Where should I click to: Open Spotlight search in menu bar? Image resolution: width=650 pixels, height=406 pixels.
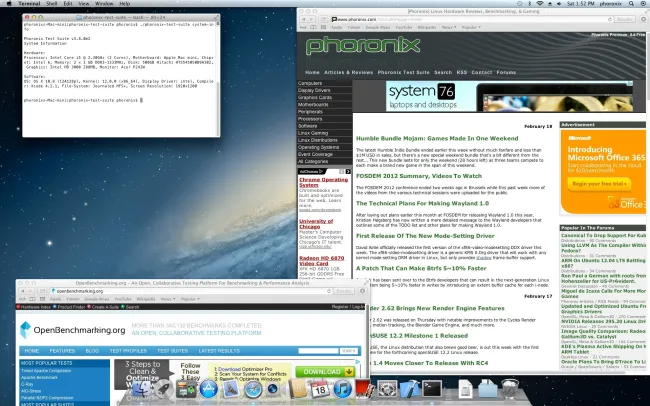pos(631,3)
